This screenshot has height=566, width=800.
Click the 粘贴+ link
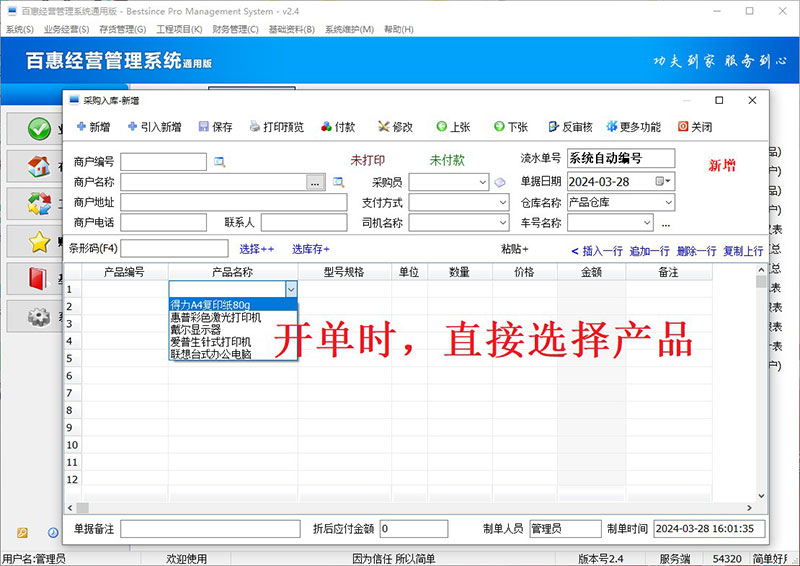(514, 249)
